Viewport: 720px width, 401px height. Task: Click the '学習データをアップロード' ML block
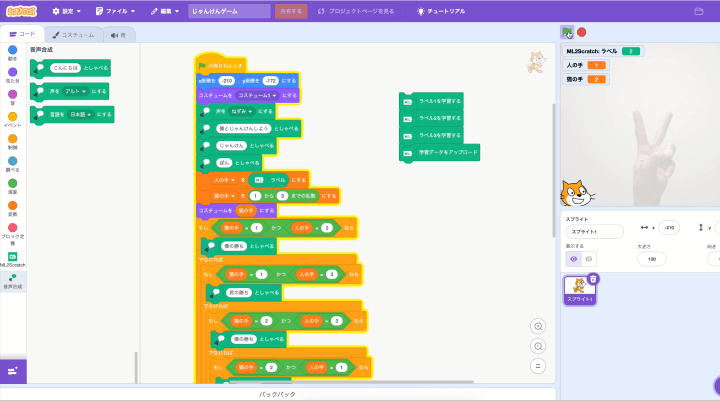click(x=439, y=152)
